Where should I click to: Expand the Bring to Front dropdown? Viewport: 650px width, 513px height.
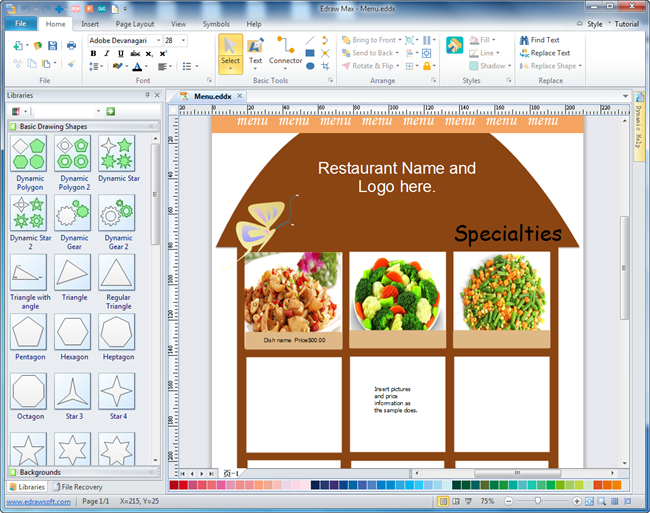coord(398,40)
